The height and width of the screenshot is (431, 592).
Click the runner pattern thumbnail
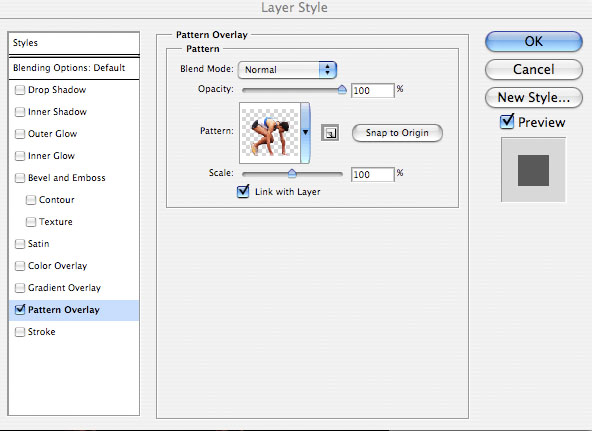[x=270, y=132]
